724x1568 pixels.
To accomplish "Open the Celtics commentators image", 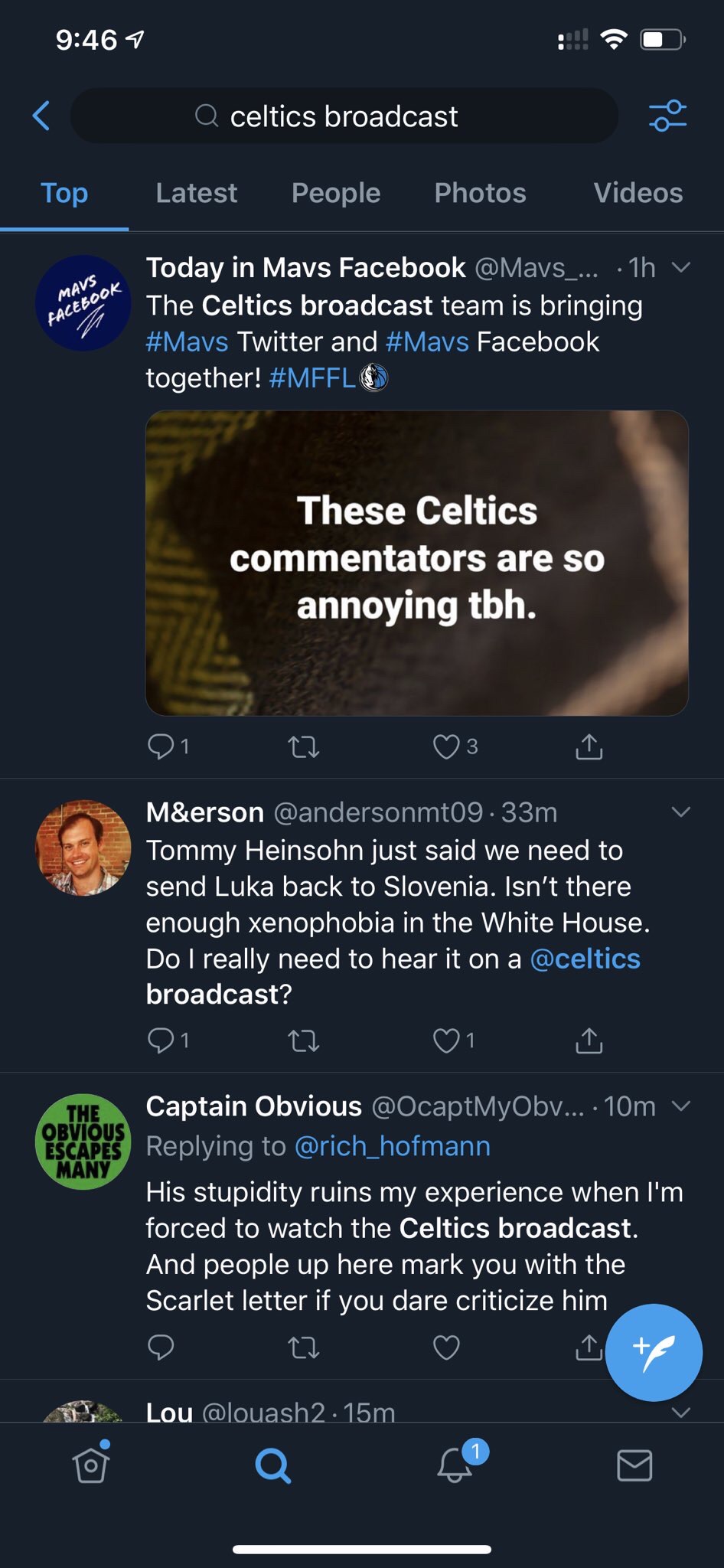I will point(417,563).
